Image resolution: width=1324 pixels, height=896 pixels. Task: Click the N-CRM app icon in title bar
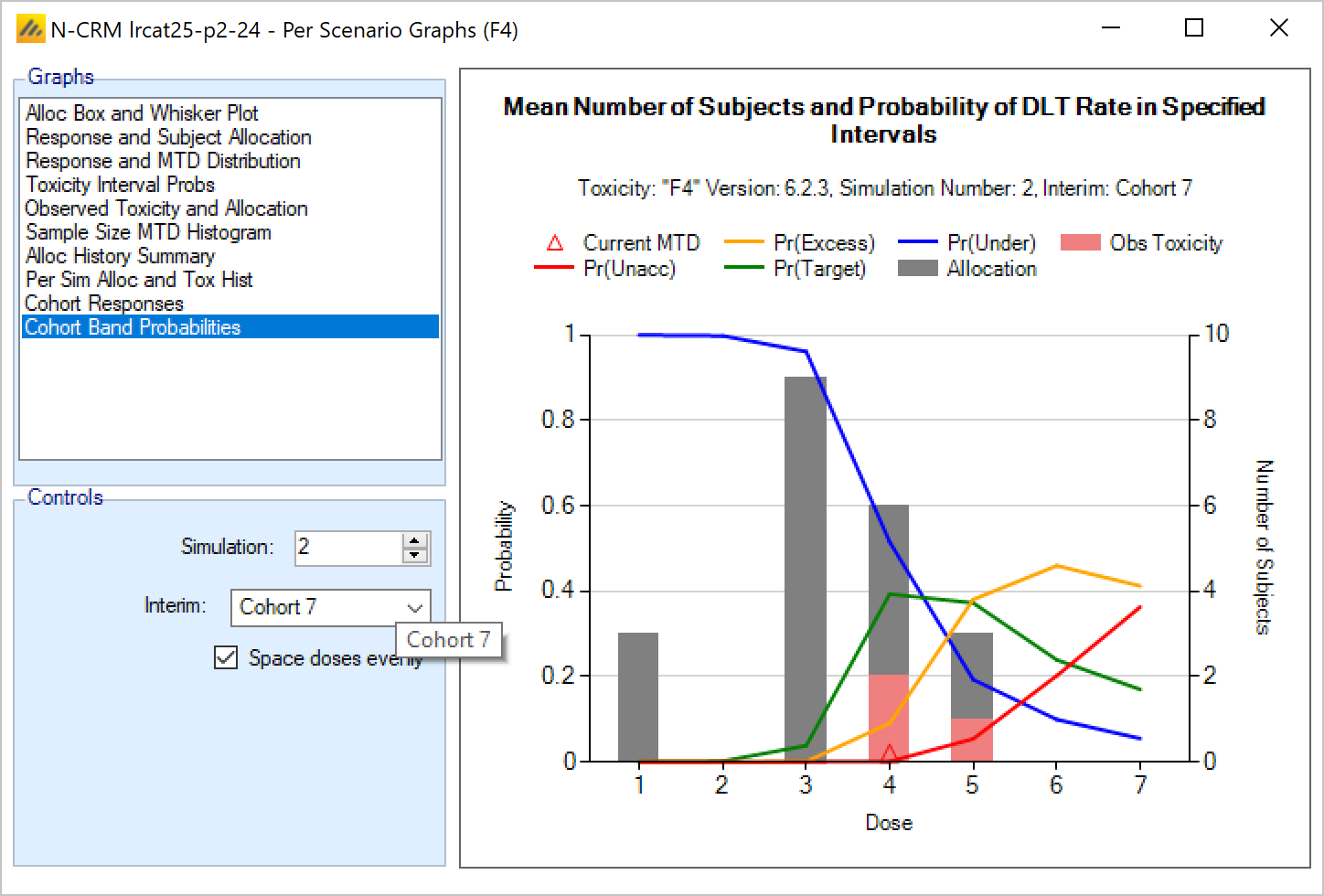coord(30,29)
